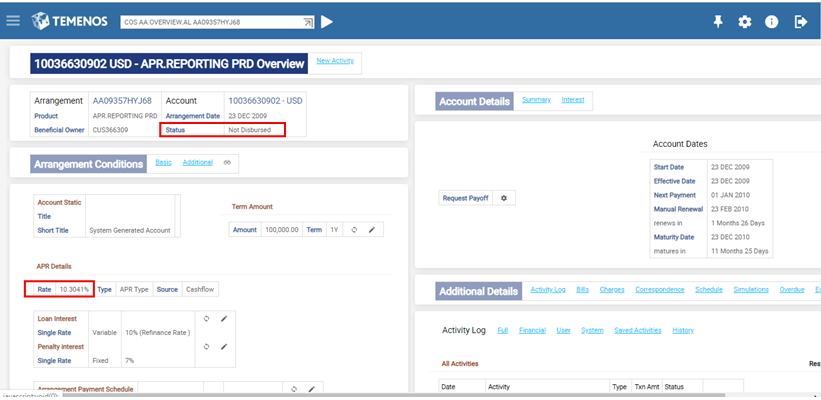Show Financial activities in Activity Log
821x400 pixels.
533,330
